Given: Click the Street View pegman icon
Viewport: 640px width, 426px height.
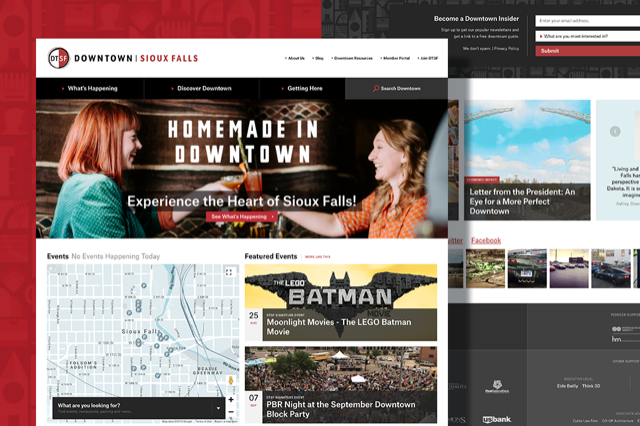Looking at the screenshot, I should coord(231,381).
